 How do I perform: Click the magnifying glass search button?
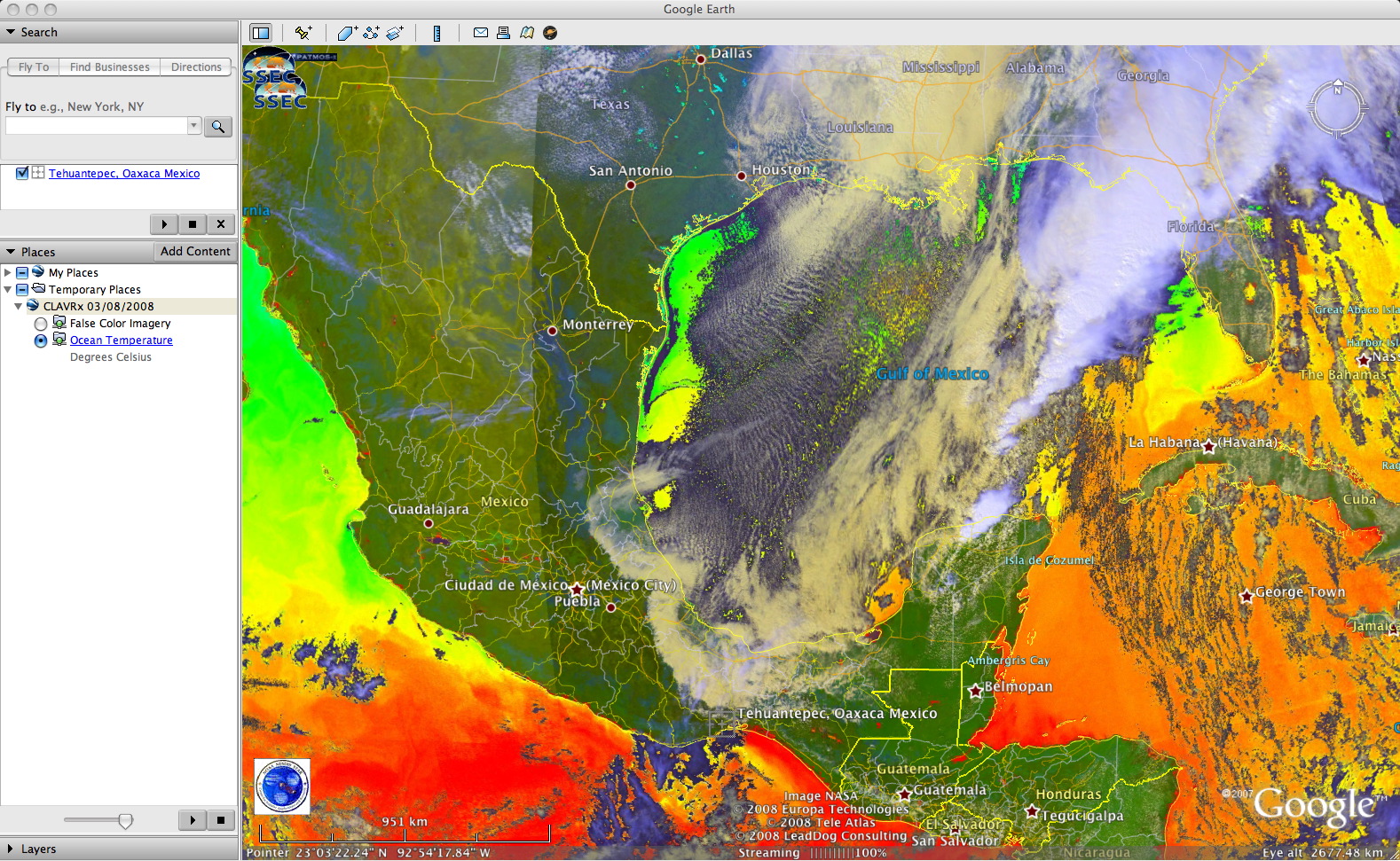point(218,127)
